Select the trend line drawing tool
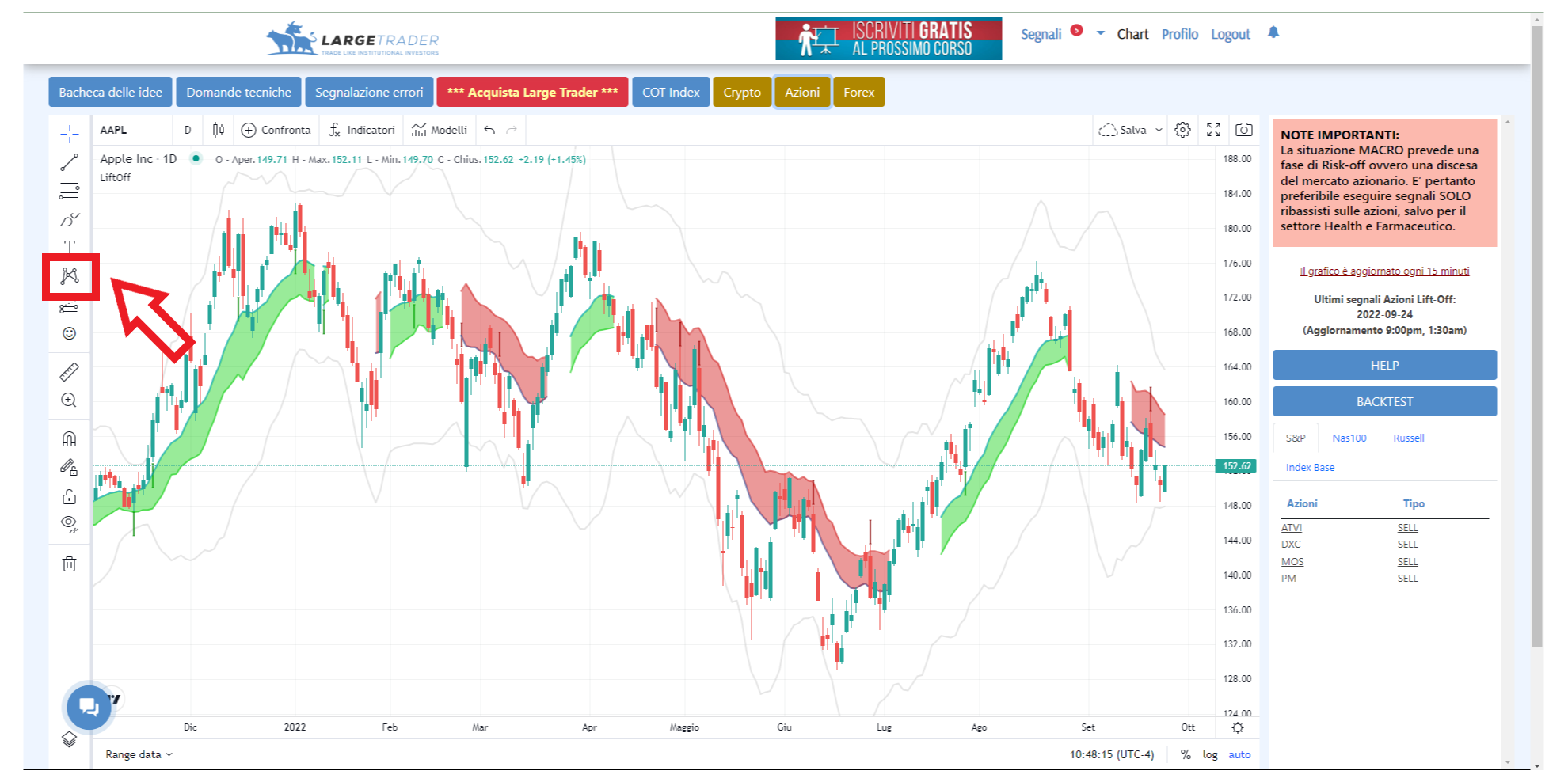 click(x=70, y=162)
